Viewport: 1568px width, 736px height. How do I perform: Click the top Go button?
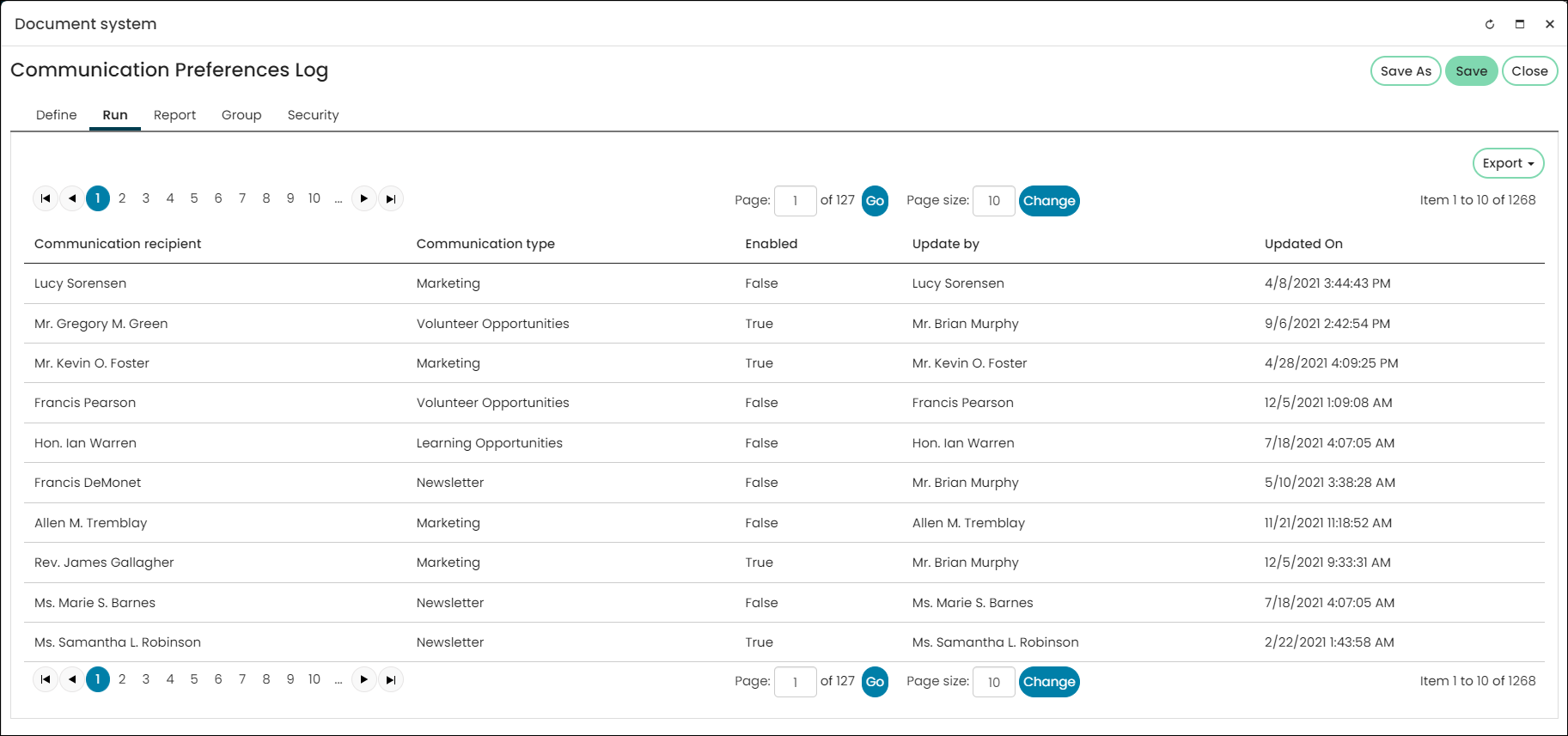coord(875,201)
